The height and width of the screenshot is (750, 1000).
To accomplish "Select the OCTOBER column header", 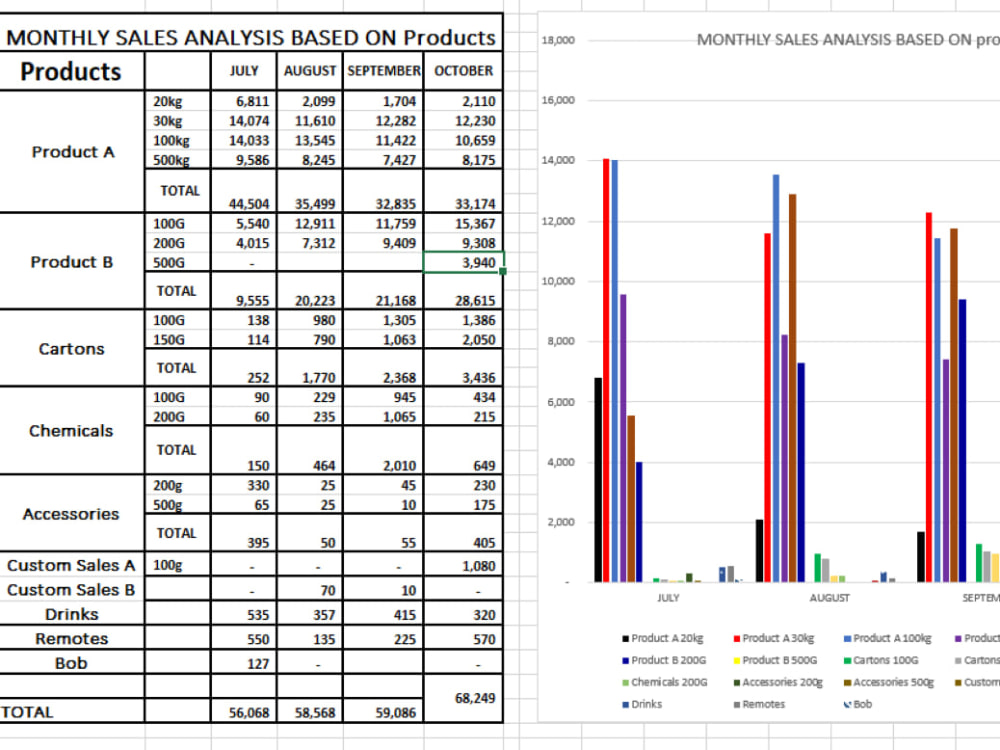I will click(x=464, y=71).
